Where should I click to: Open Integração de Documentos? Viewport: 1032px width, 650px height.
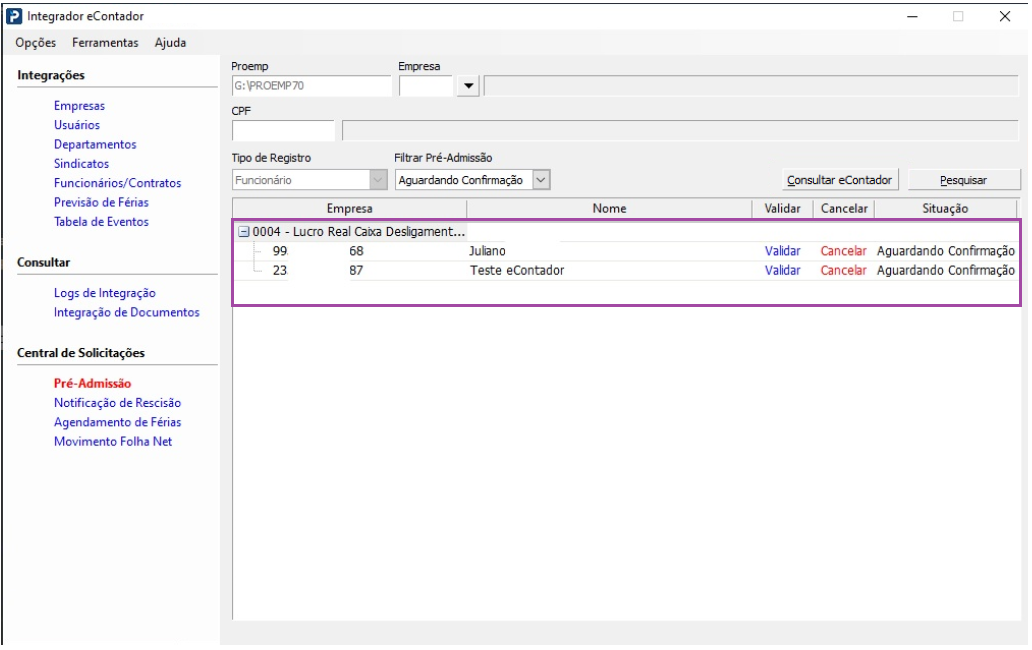coord(127,312)
